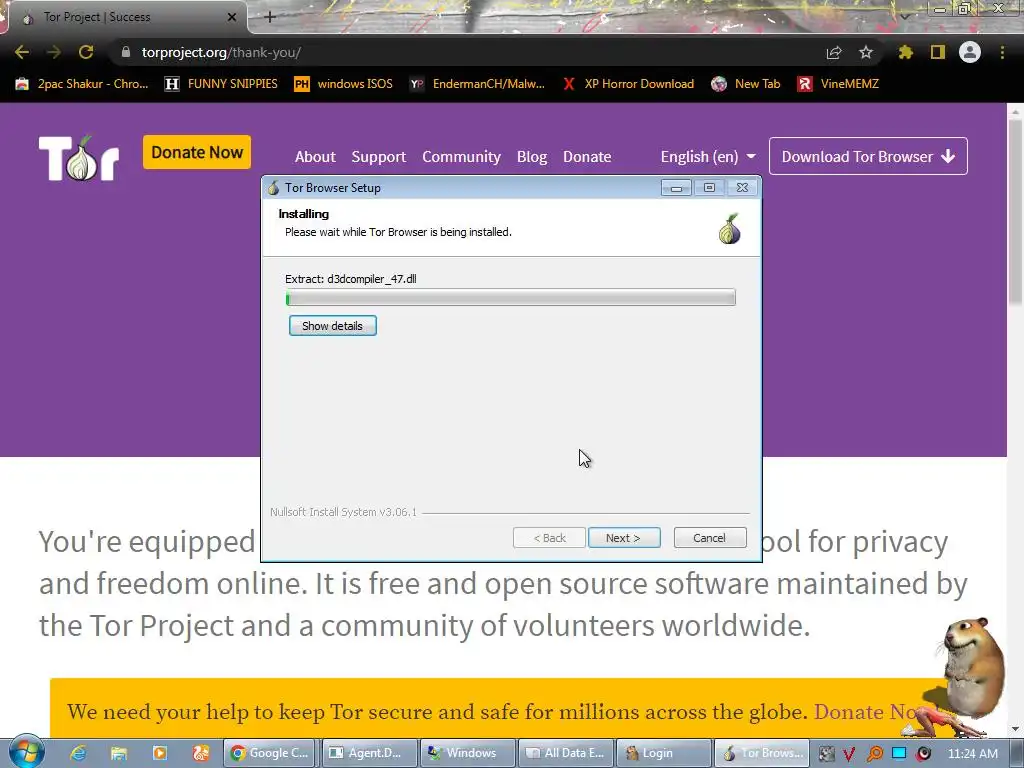Open the 2pac Shakur bookmark
This screenshot has width=1024, height=768.
point(82,84)
